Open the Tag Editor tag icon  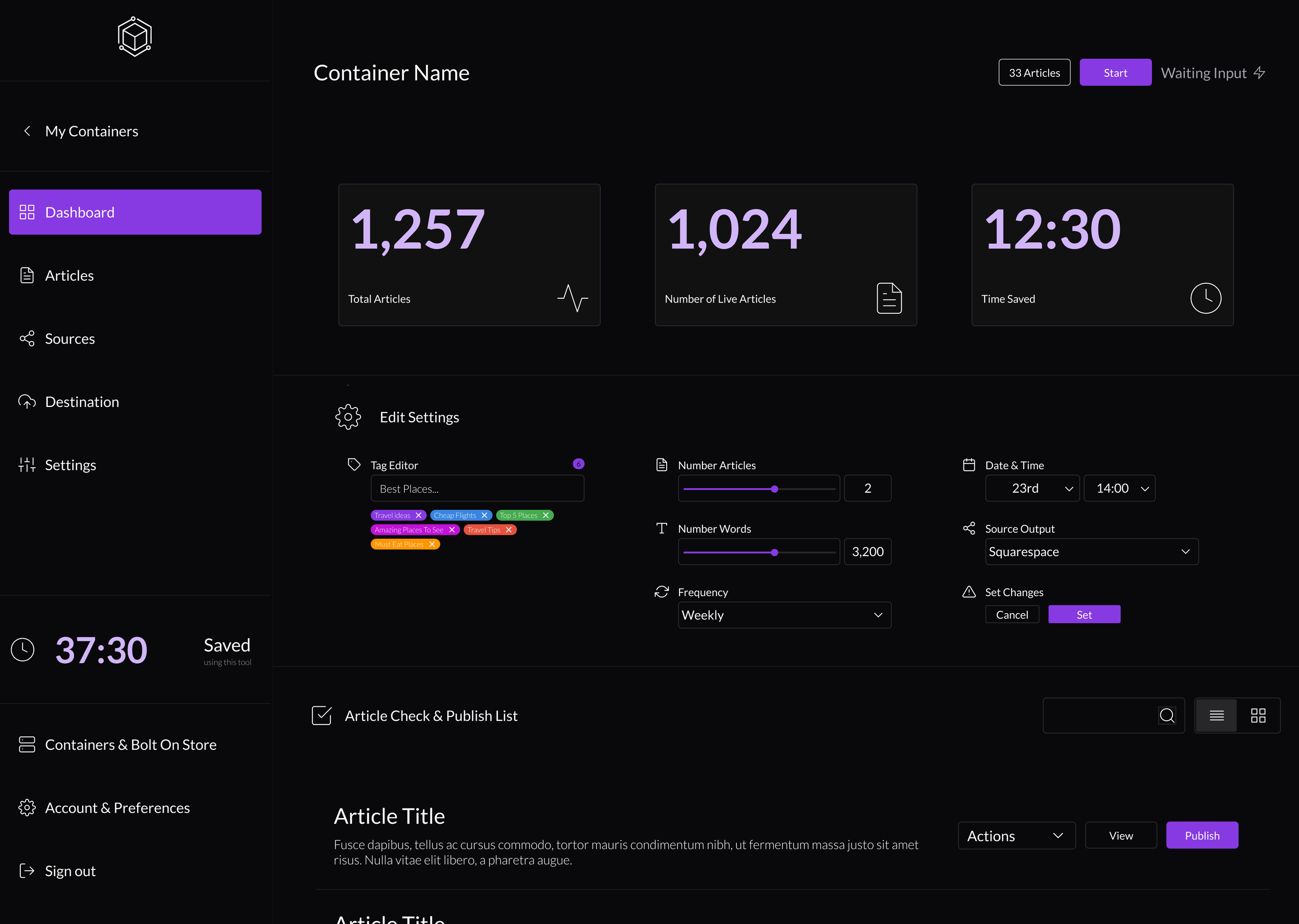(354, 464)
